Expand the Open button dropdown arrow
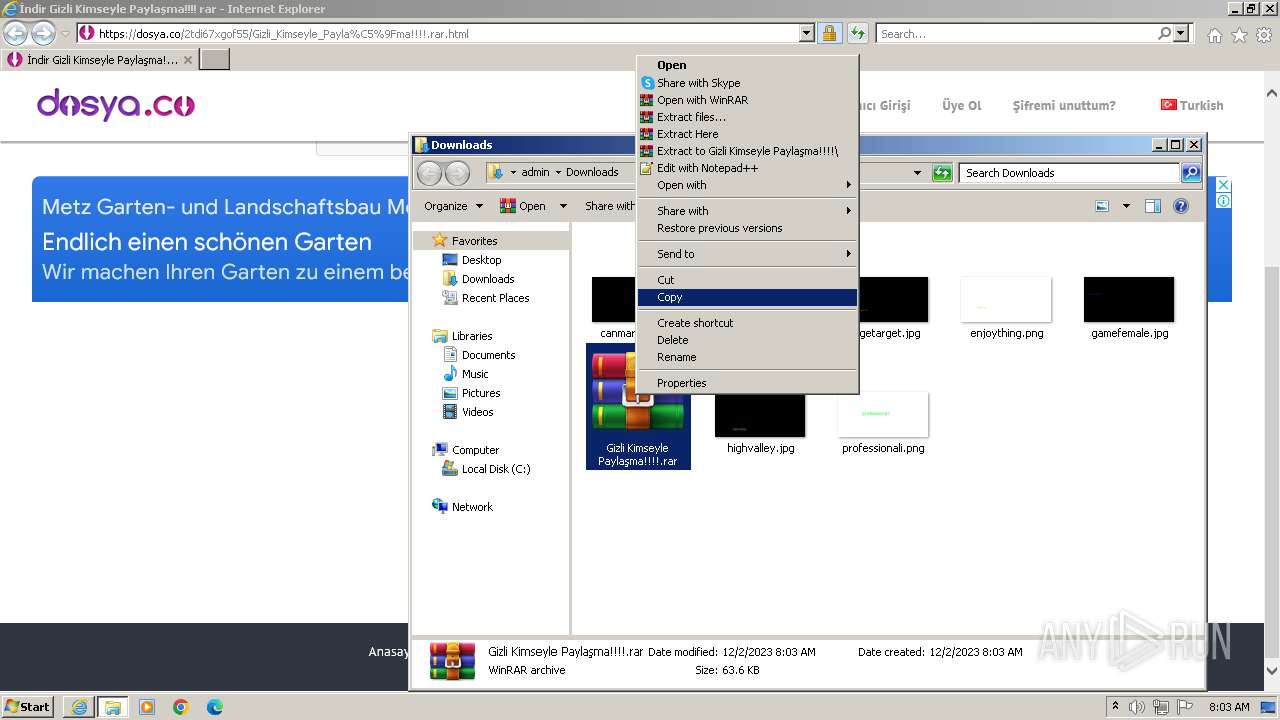 click(563, 206)
